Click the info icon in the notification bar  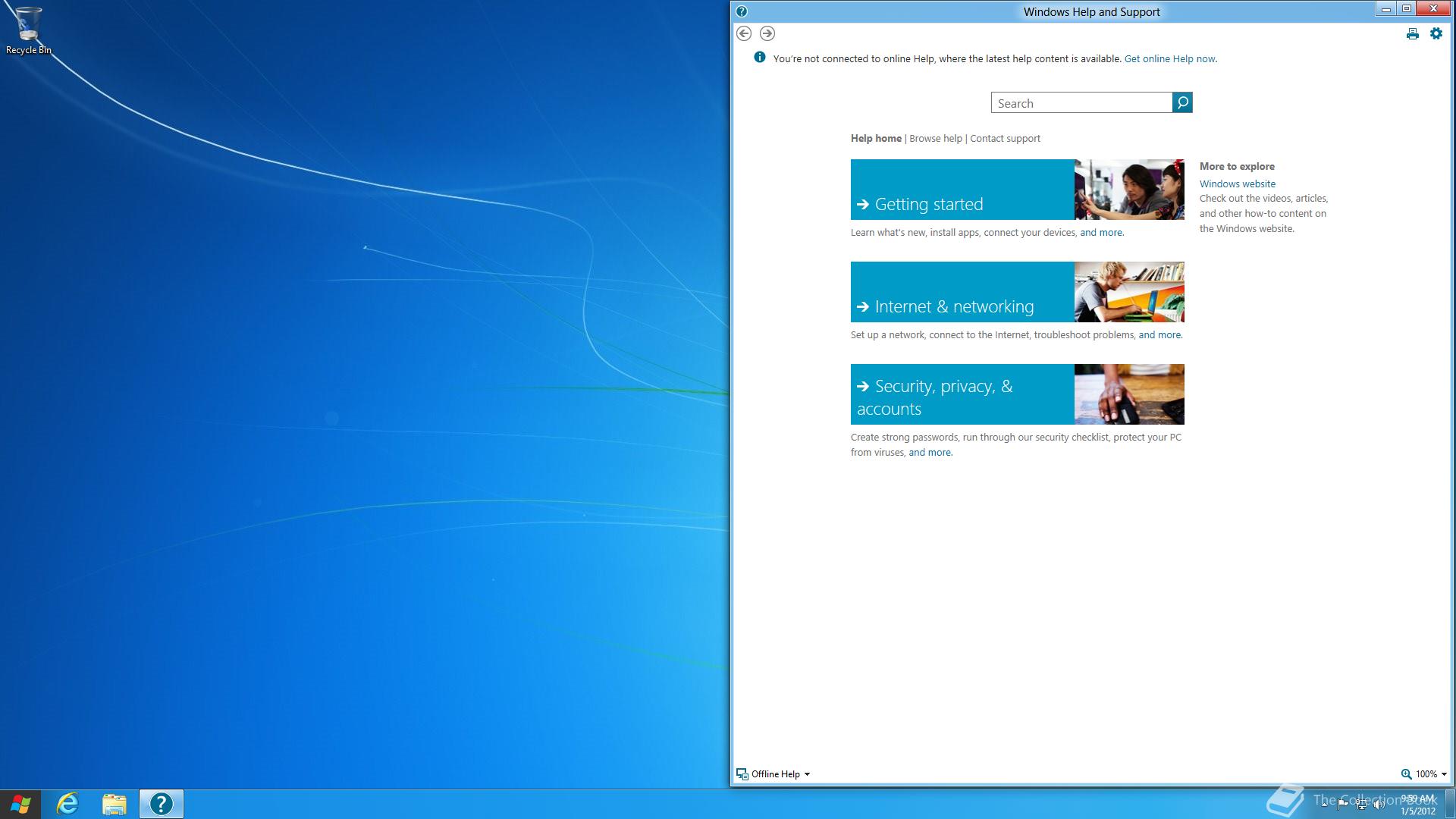coord(760,58)
